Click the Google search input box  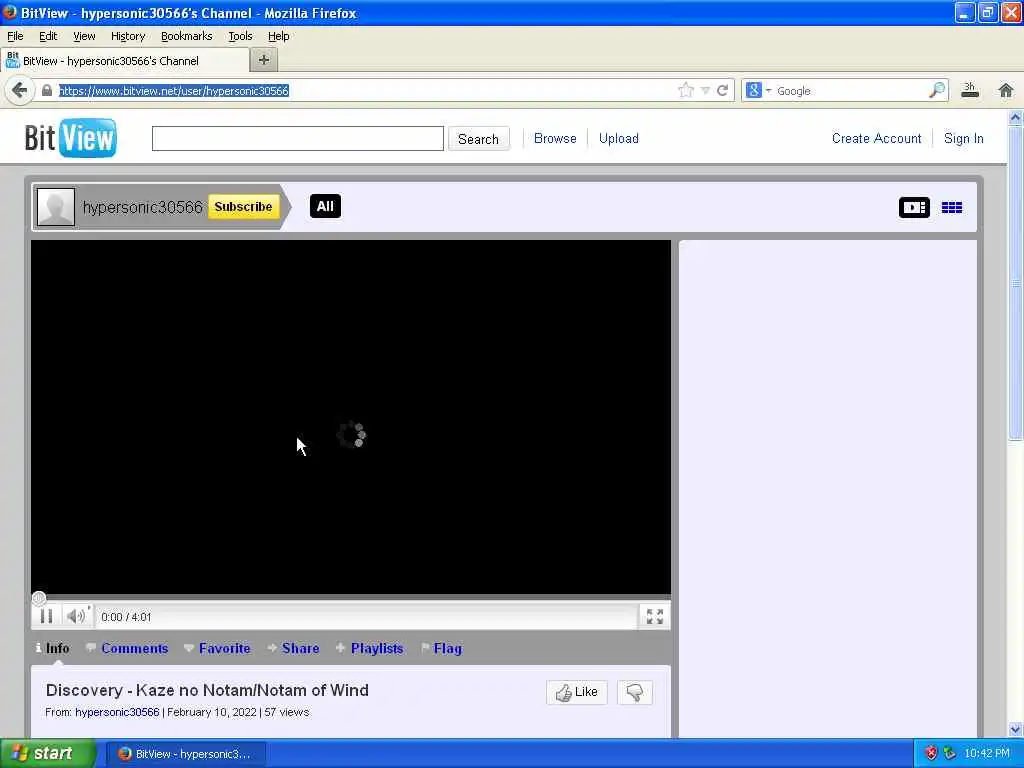point(850,91)
